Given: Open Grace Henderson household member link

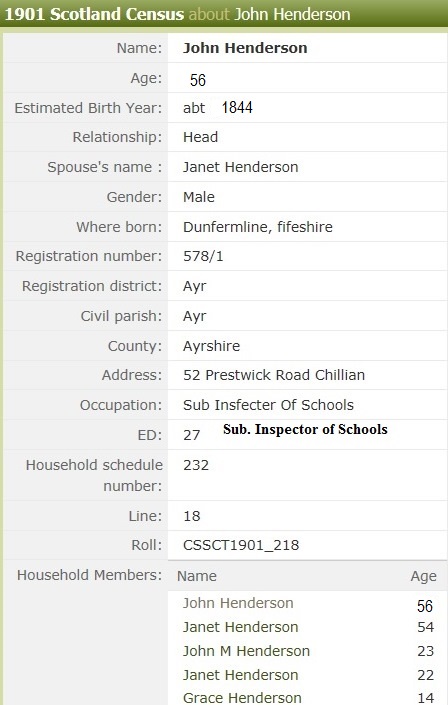Looking at the screenshot, I should click(x=242, y=697).
